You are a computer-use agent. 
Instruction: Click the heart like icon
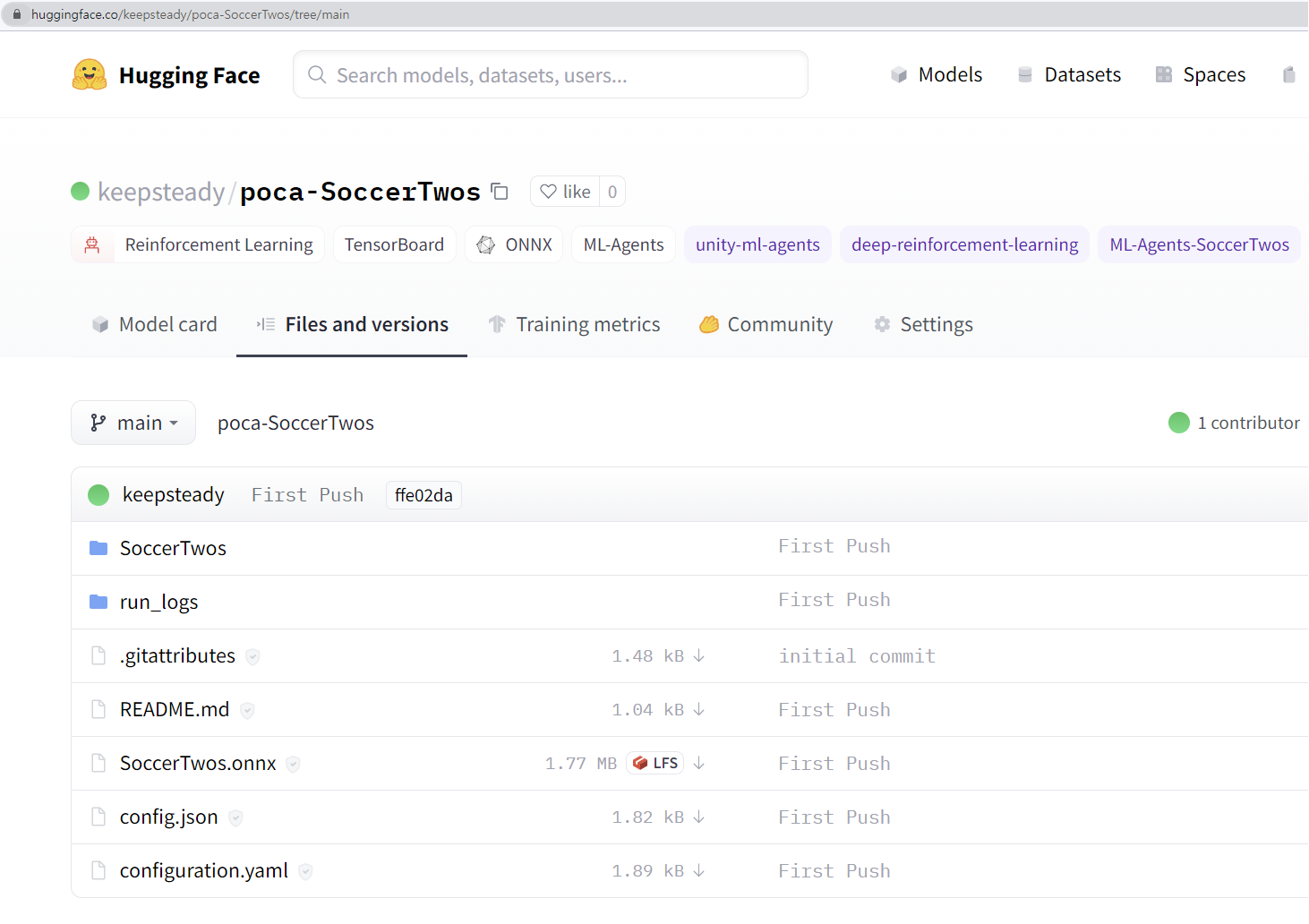549,192
